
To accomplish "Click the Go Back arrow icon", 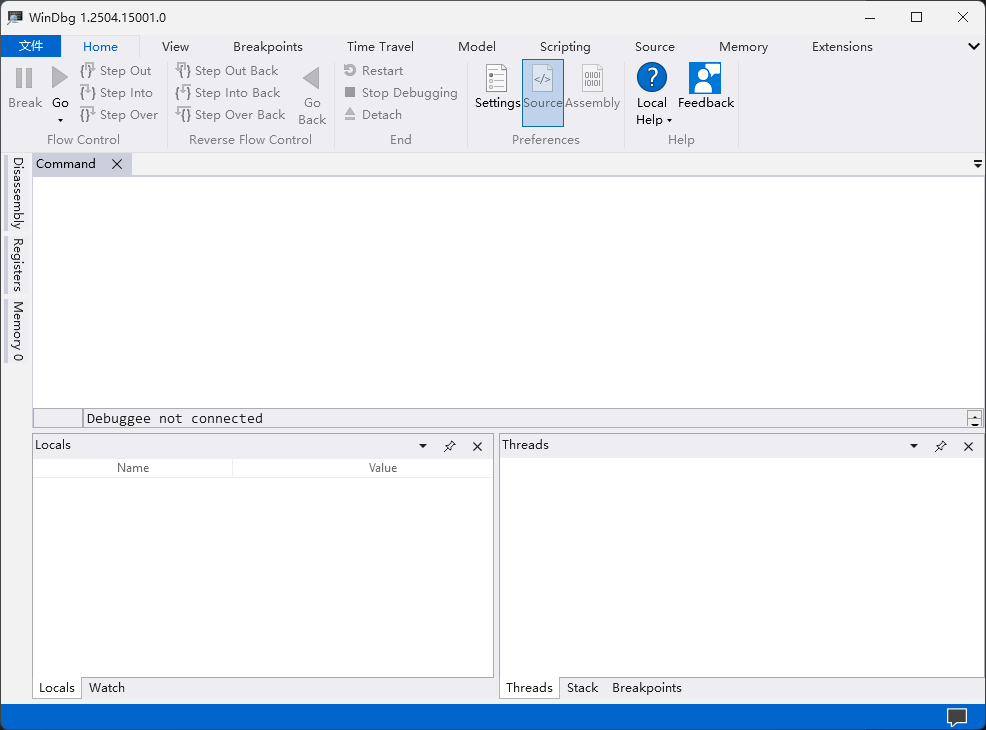I will pyautogui.click(x=312, y=78).
